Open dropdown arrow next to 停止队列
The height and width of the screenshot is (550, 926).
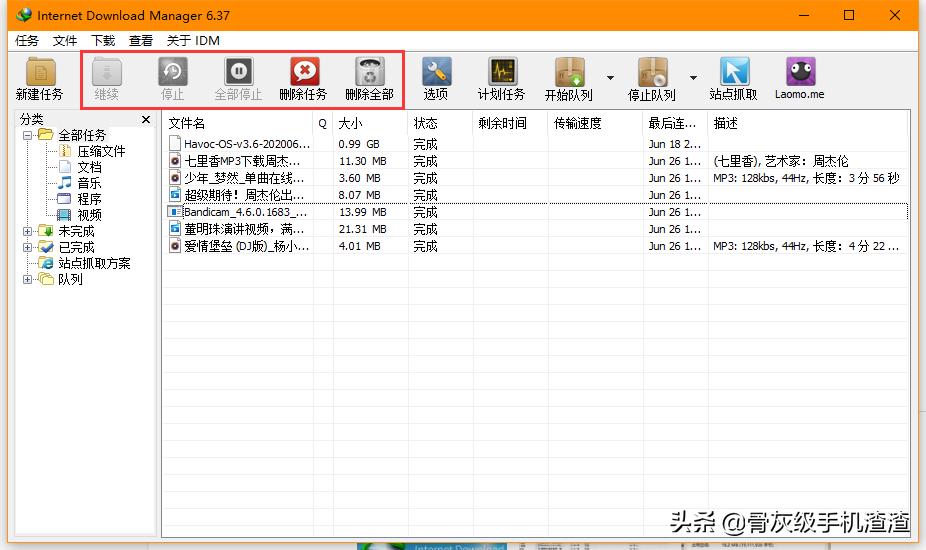[693, 77]
